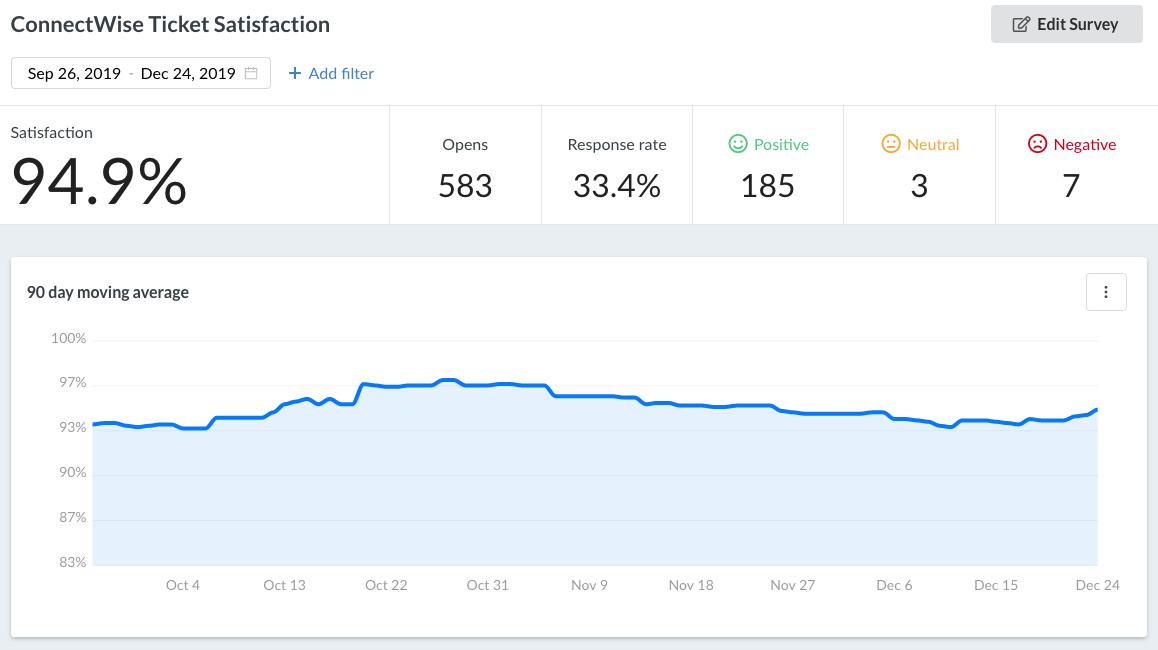Open the chart options three-dot menu
This screenshot has width=1158, height=650.
(x=1106, y=292)
